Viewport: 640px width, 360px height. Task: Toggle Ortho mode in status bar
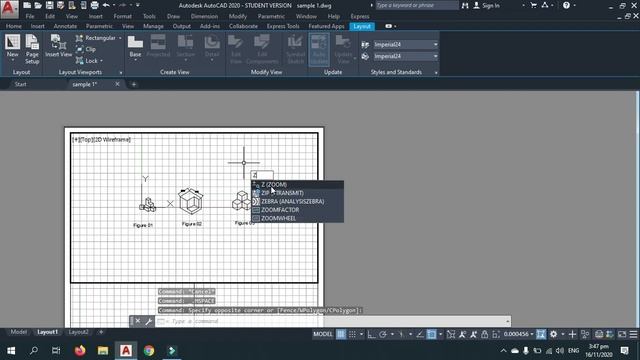[x=371, y=334]
